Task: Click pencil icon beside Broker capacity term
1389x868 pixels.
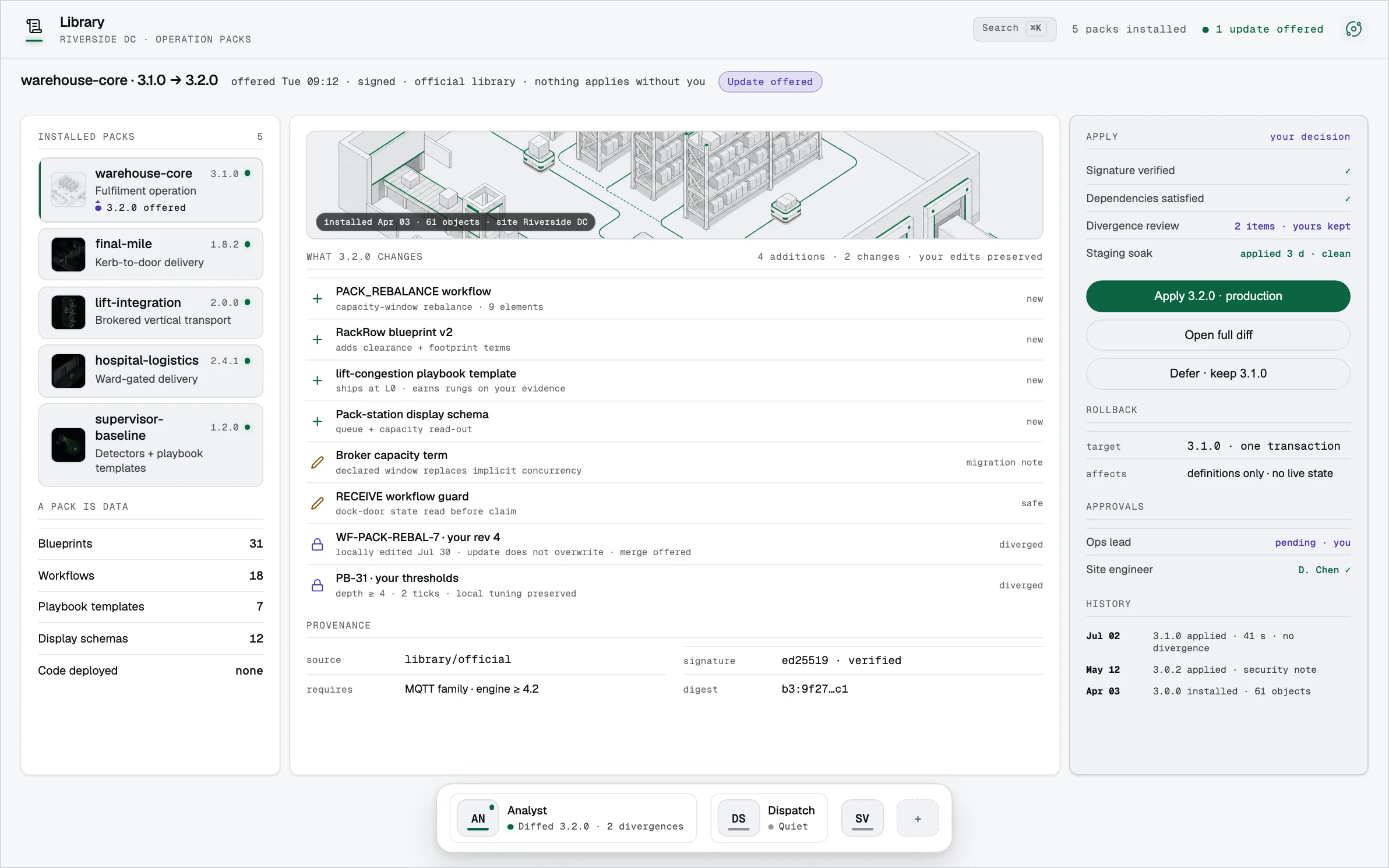Action: coord(318,463)
